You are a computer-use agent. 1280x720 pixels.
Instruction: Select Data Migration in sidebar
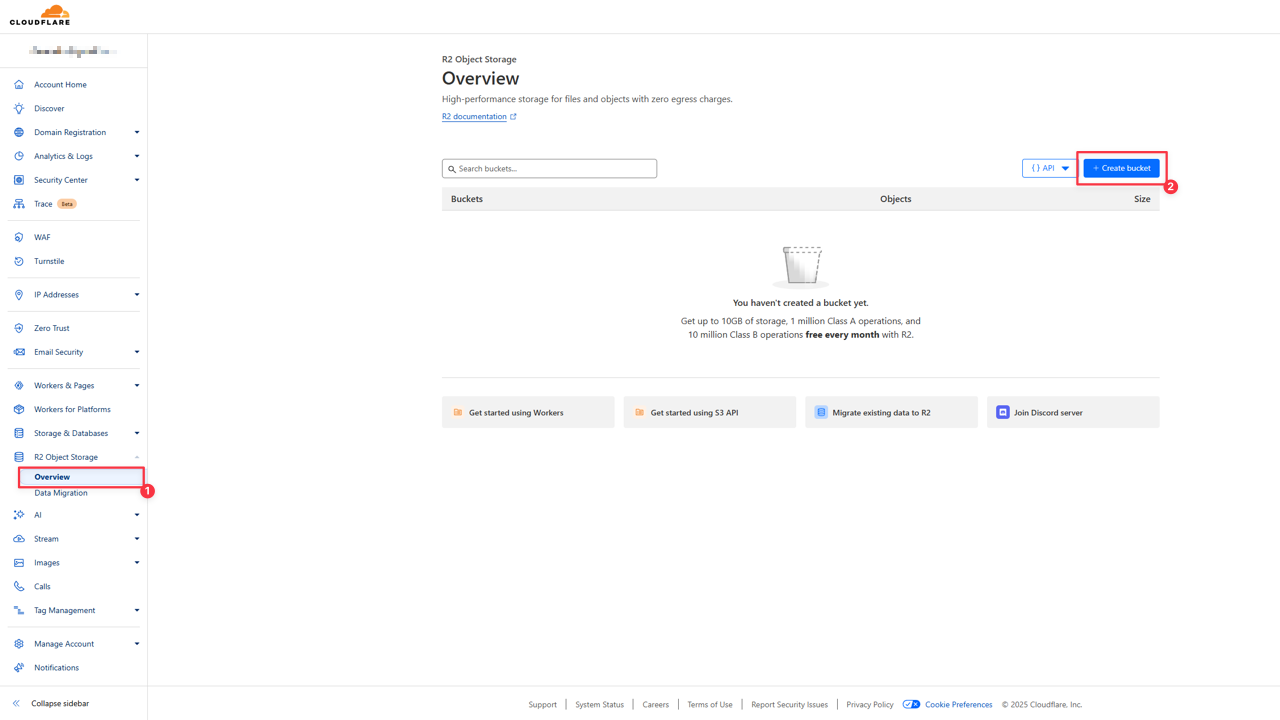(61, 493)
